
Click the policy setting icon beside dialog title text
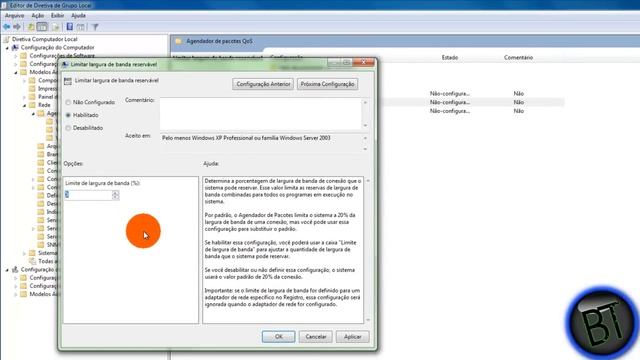68,81
